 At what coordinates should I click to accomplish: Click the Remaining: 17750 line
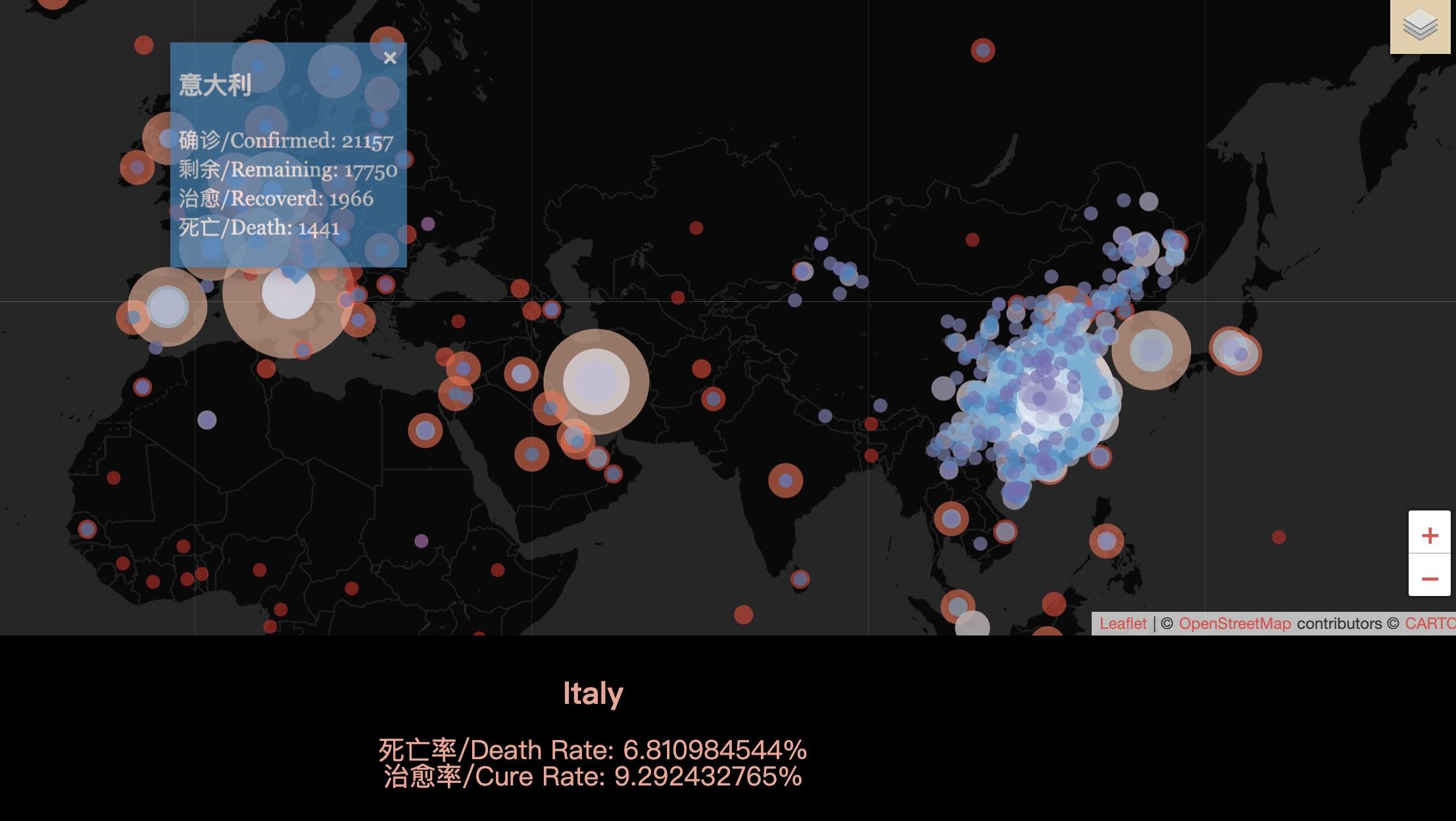(x=288, y=170)
